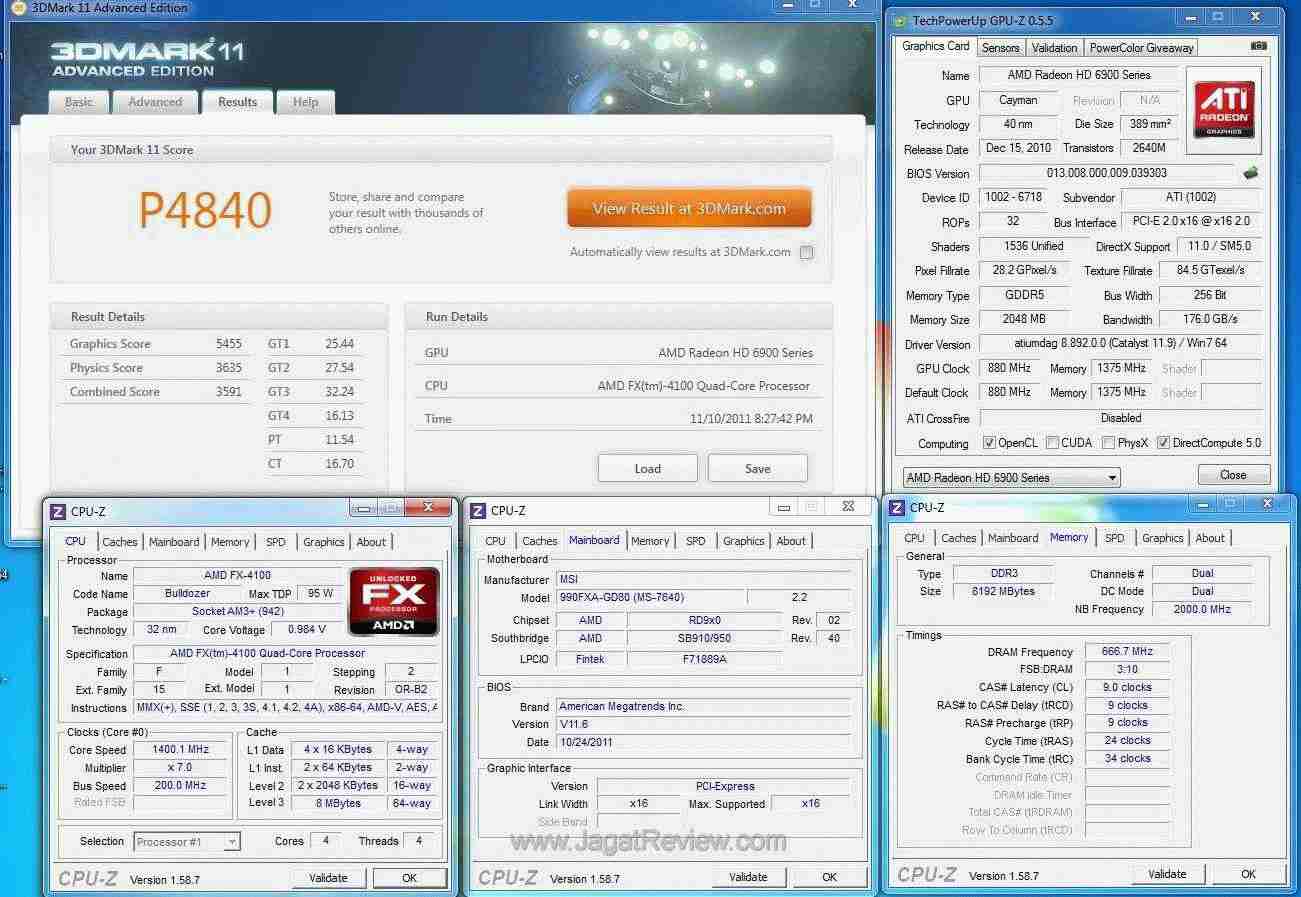Click the memory size value 8192 MBytes
The image size is (1301, 897).
(x=1002, y=591)
